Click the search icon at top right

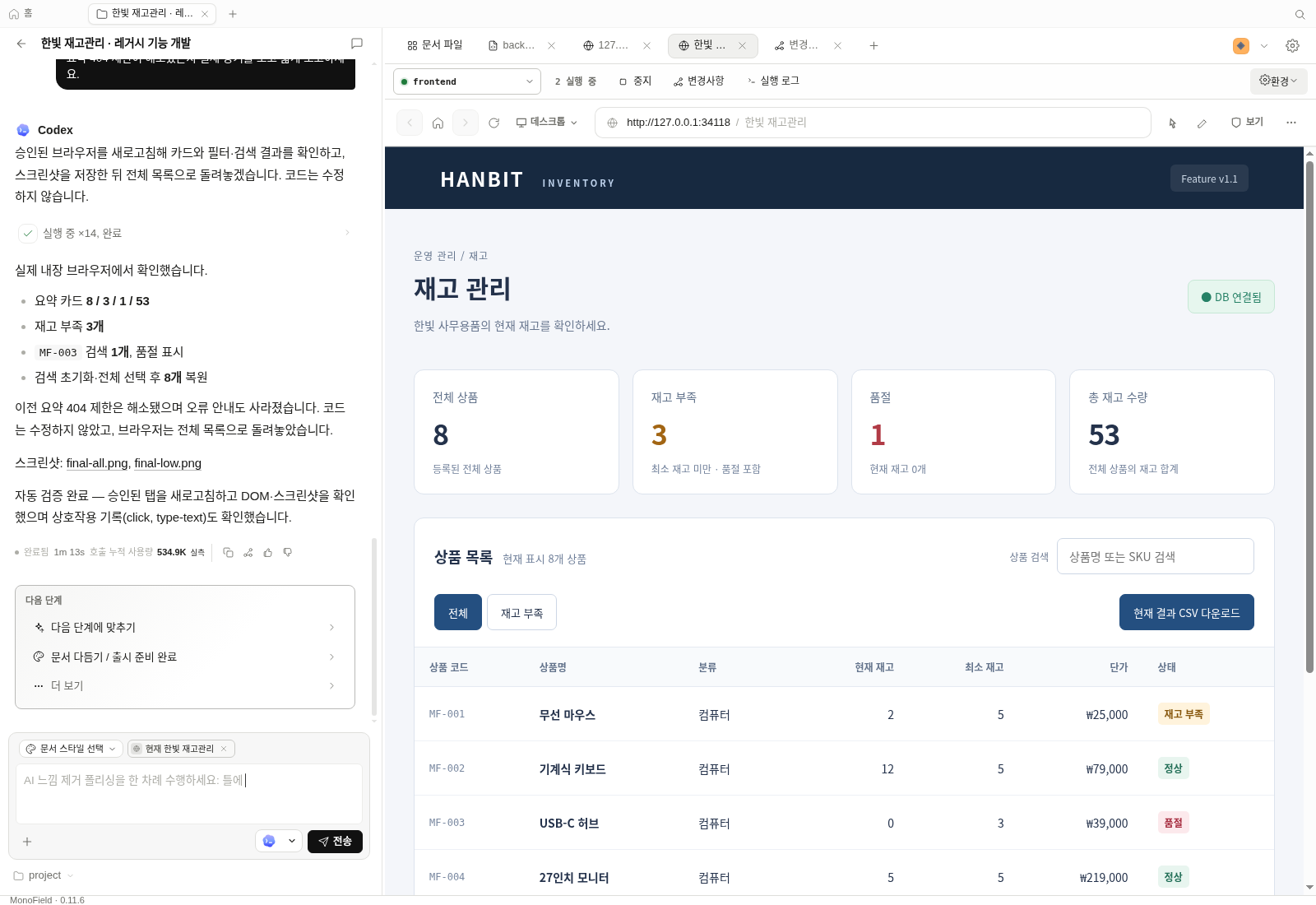[1300, 14]
